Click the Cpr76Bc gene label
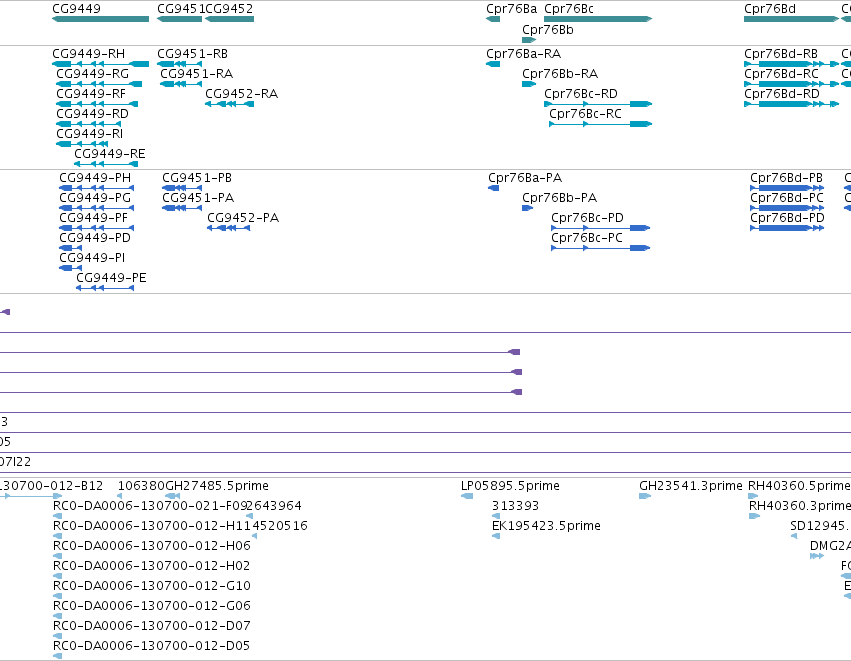The width and height of the screenshot is (851, 661). [x=569, y=9]
